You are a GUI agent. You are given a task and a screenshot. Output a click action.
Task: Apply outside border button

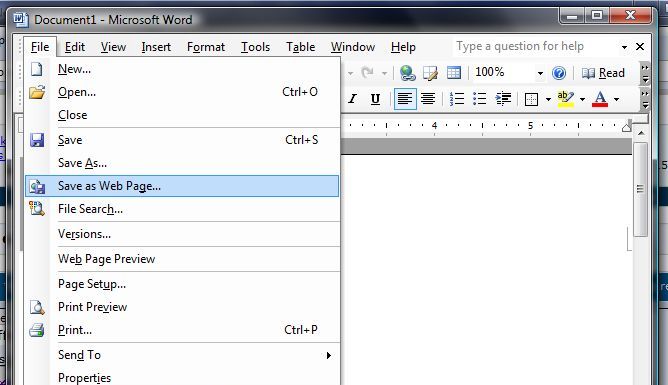pos(531,99)
